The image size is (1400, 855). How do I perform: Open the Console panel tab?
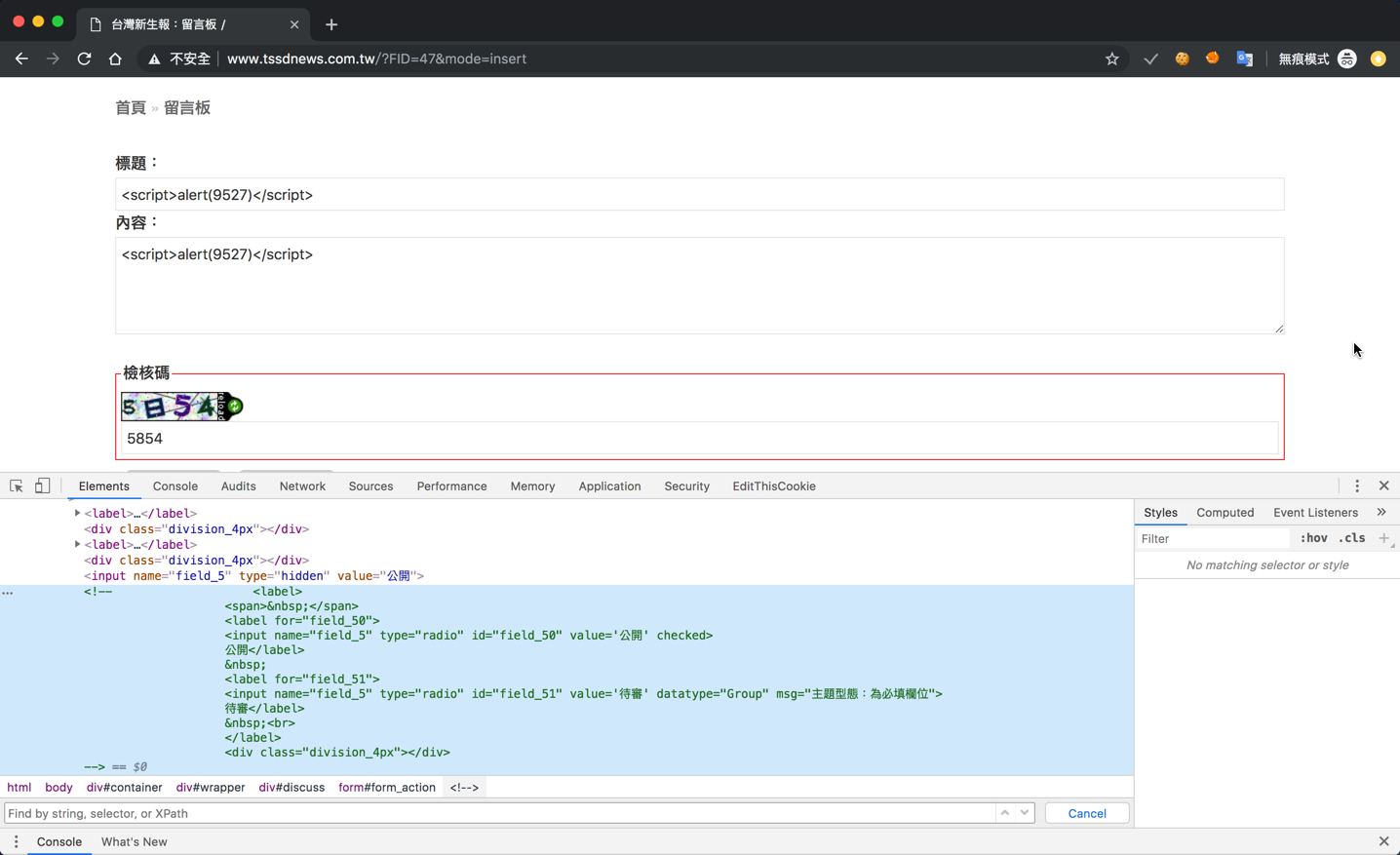click(x=175, y=486)
